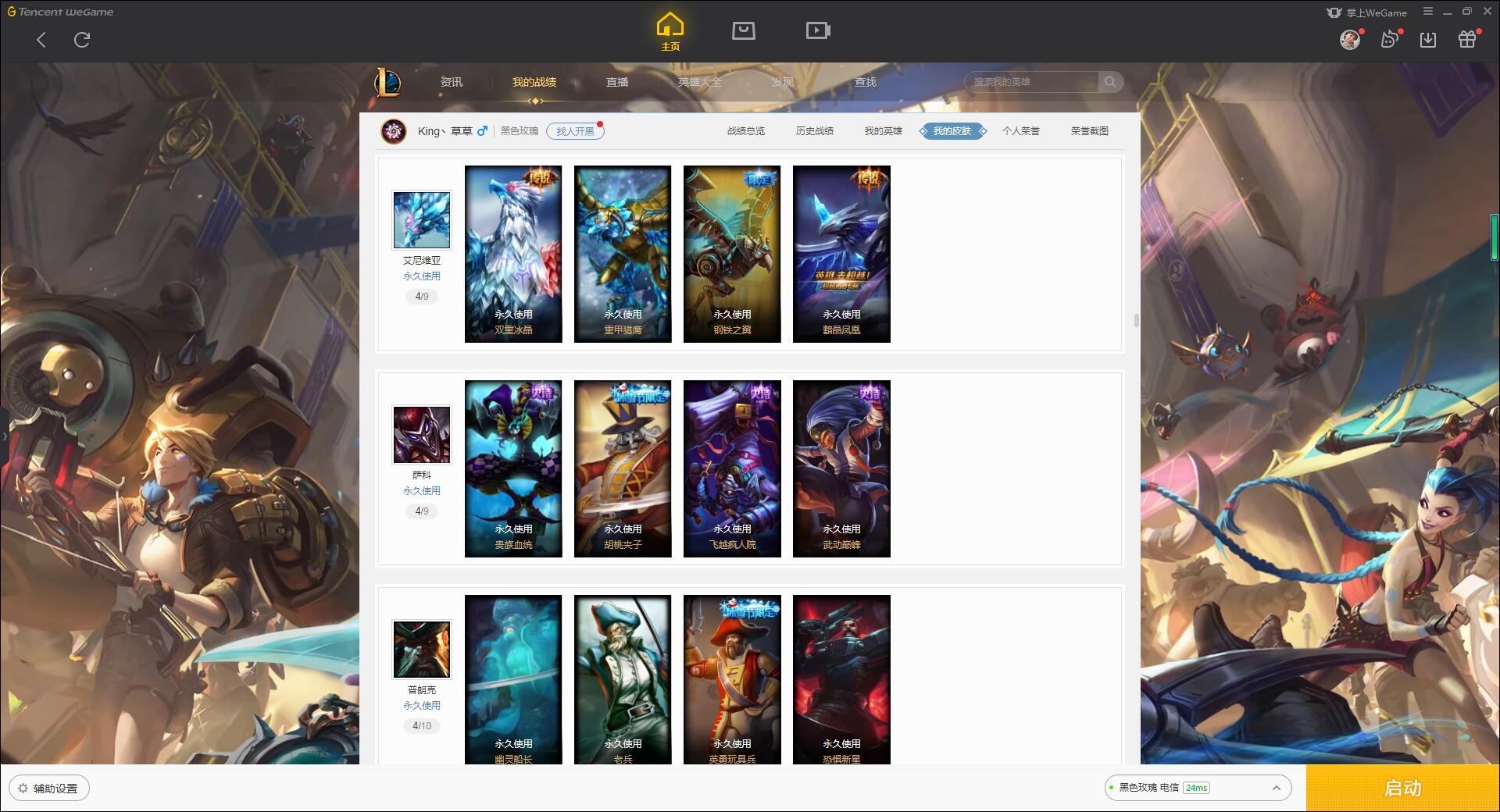The image size is (1500, 812).
Task: Refresh the page with the reload icon
Action: click(x=82, y=40)
